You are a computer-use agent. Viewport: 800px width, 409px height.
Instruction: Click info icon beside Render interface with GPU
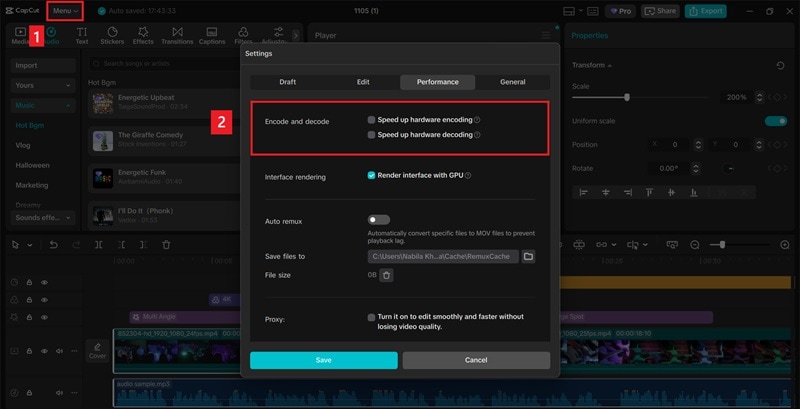point(468,175)
